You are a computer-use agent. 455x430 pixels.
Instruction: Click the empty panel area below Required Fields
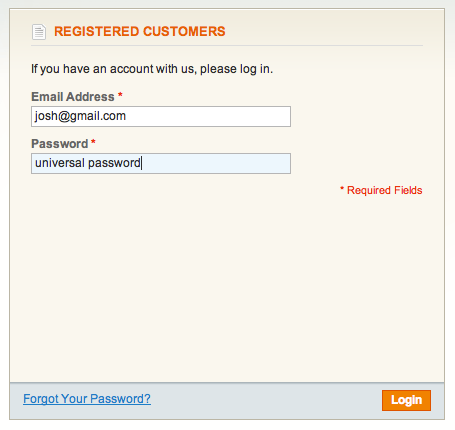click(227, 287)
